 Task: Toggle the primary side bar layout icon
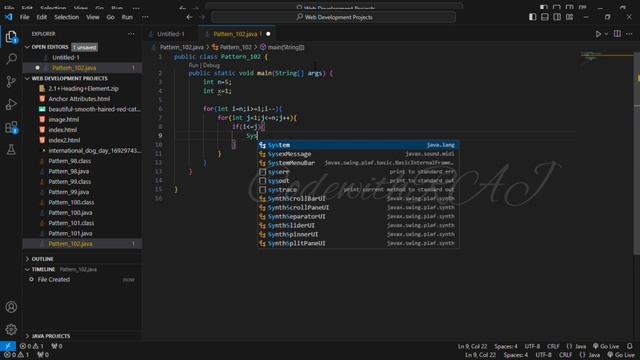point(532,17)
